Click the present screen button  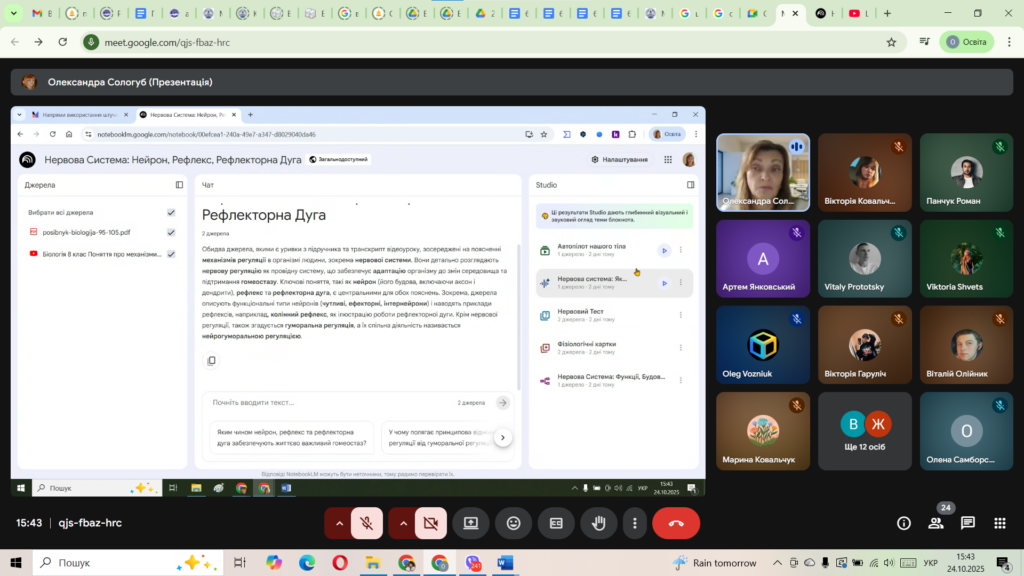pyautogui.click(x=470, y=523)
